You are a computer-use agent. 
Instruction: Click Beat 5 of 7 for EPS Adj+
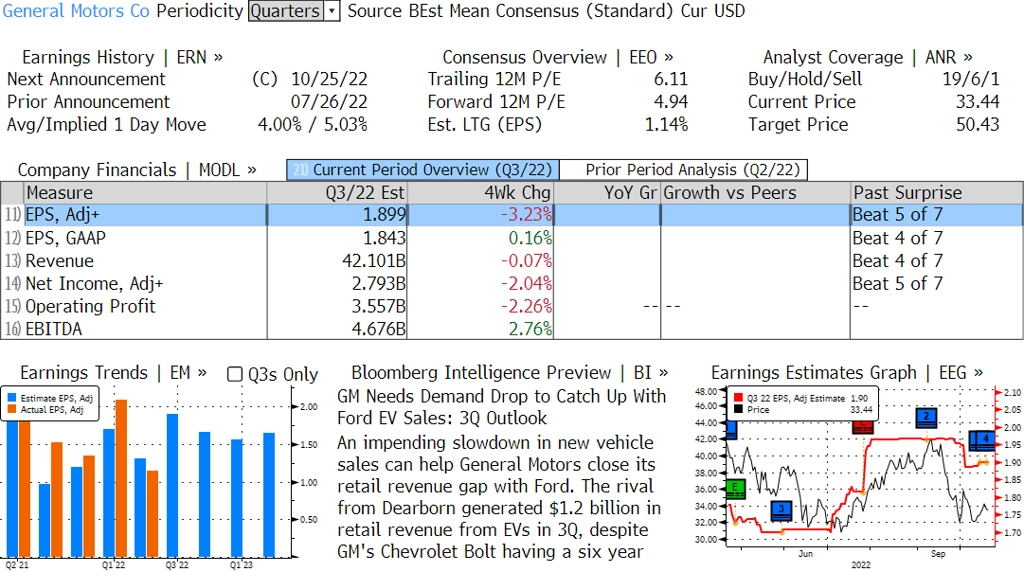click(897, 215)
